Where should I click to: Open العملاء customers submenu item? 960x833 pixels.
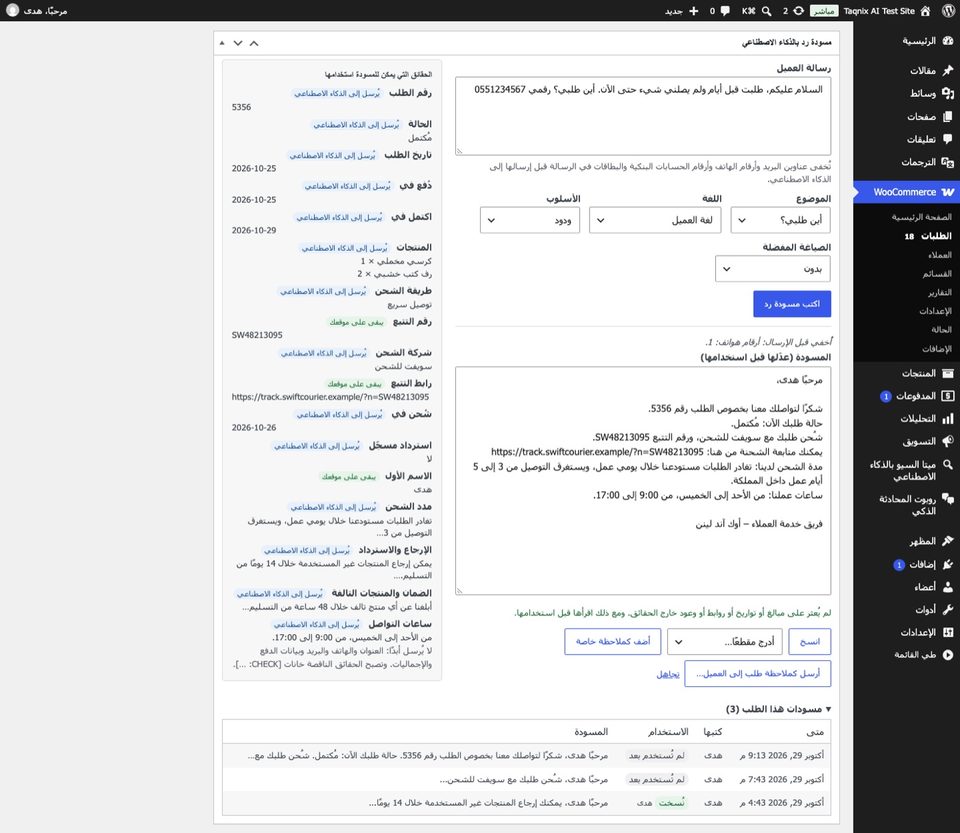tap(940, 255)
